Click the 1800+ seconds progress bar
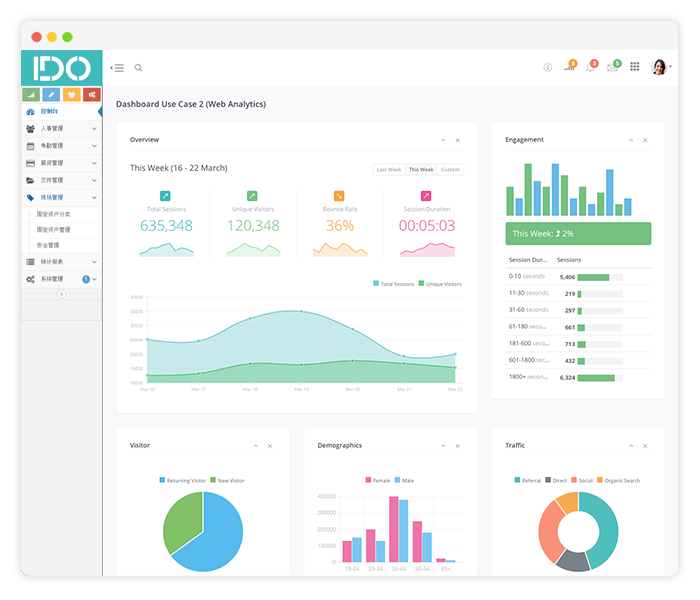 (x=600, y=378)
